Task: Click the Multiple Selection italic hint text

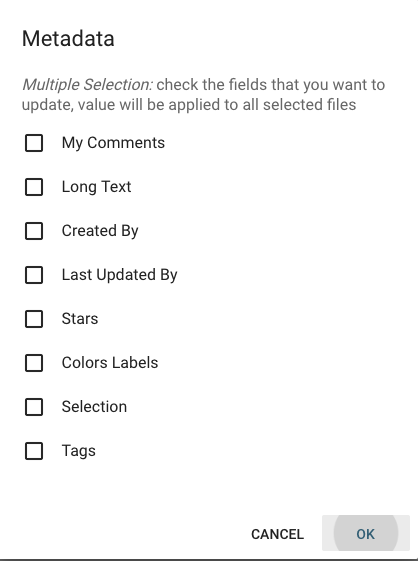Action: [88, 85]
